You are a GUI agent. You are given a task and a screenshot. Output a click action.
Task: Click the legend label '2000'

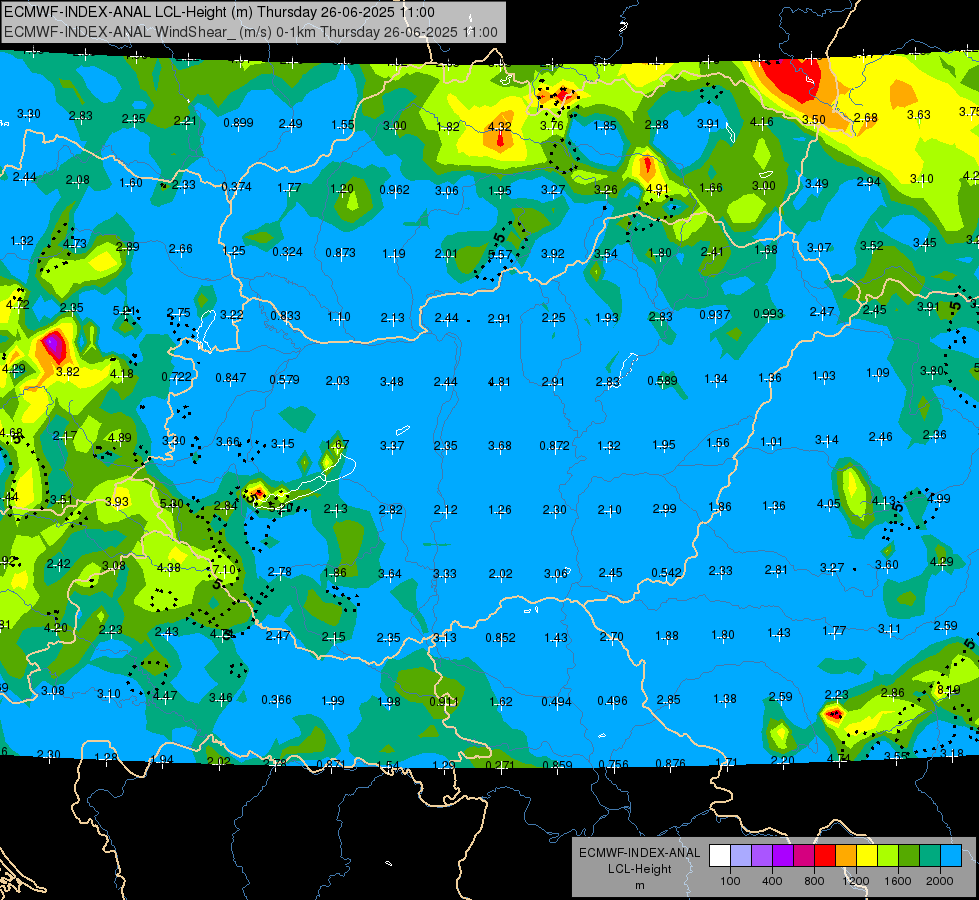(940, 881)
